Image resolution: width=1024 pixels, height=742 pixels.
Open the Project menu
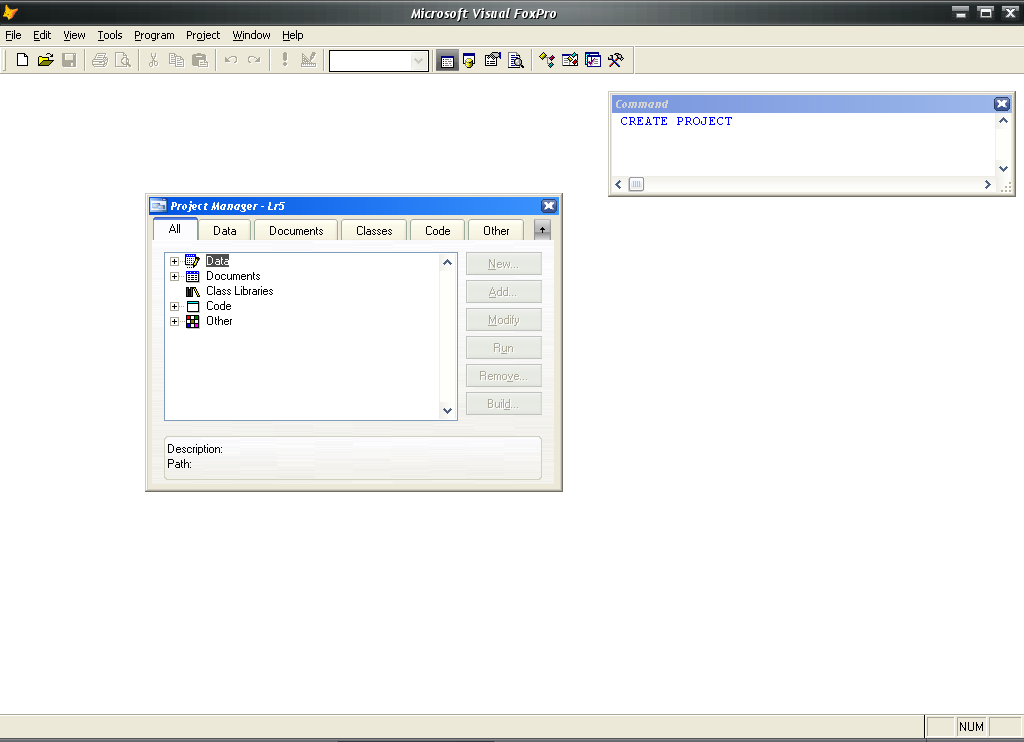(202, 35)
